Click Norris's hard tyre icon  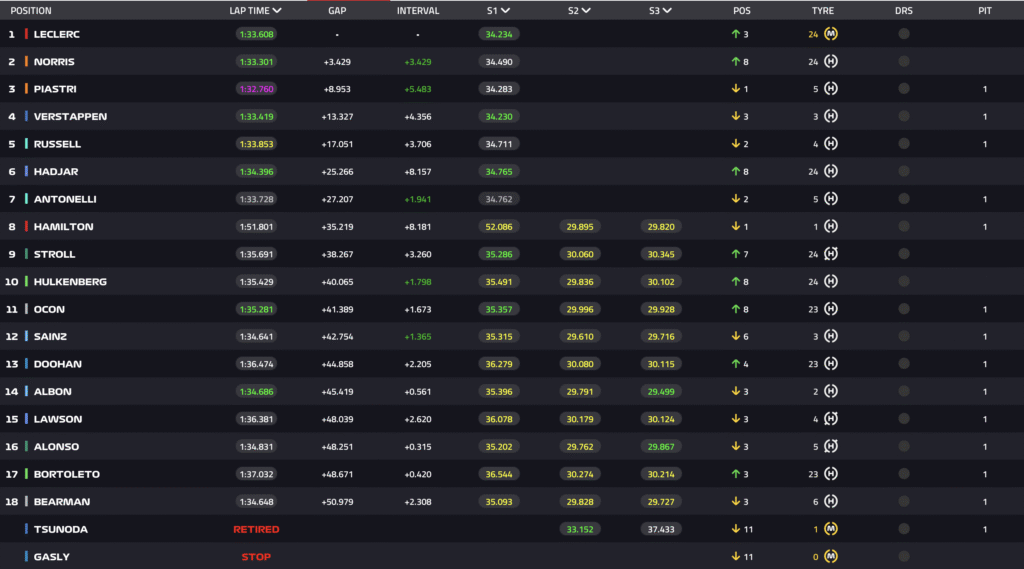point(831,61)
